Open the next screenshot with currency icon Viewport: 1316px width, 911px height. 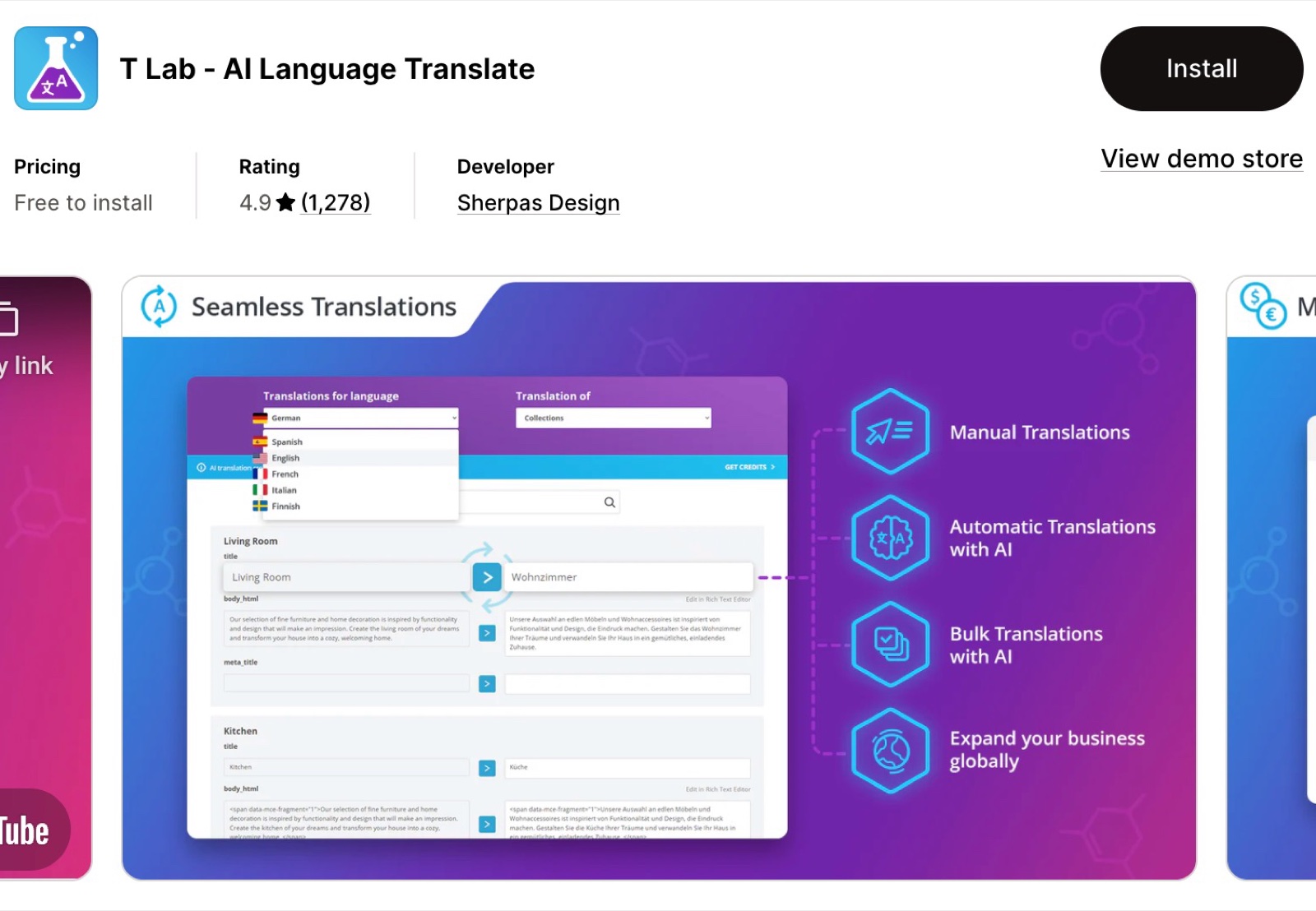[1272, 578]
